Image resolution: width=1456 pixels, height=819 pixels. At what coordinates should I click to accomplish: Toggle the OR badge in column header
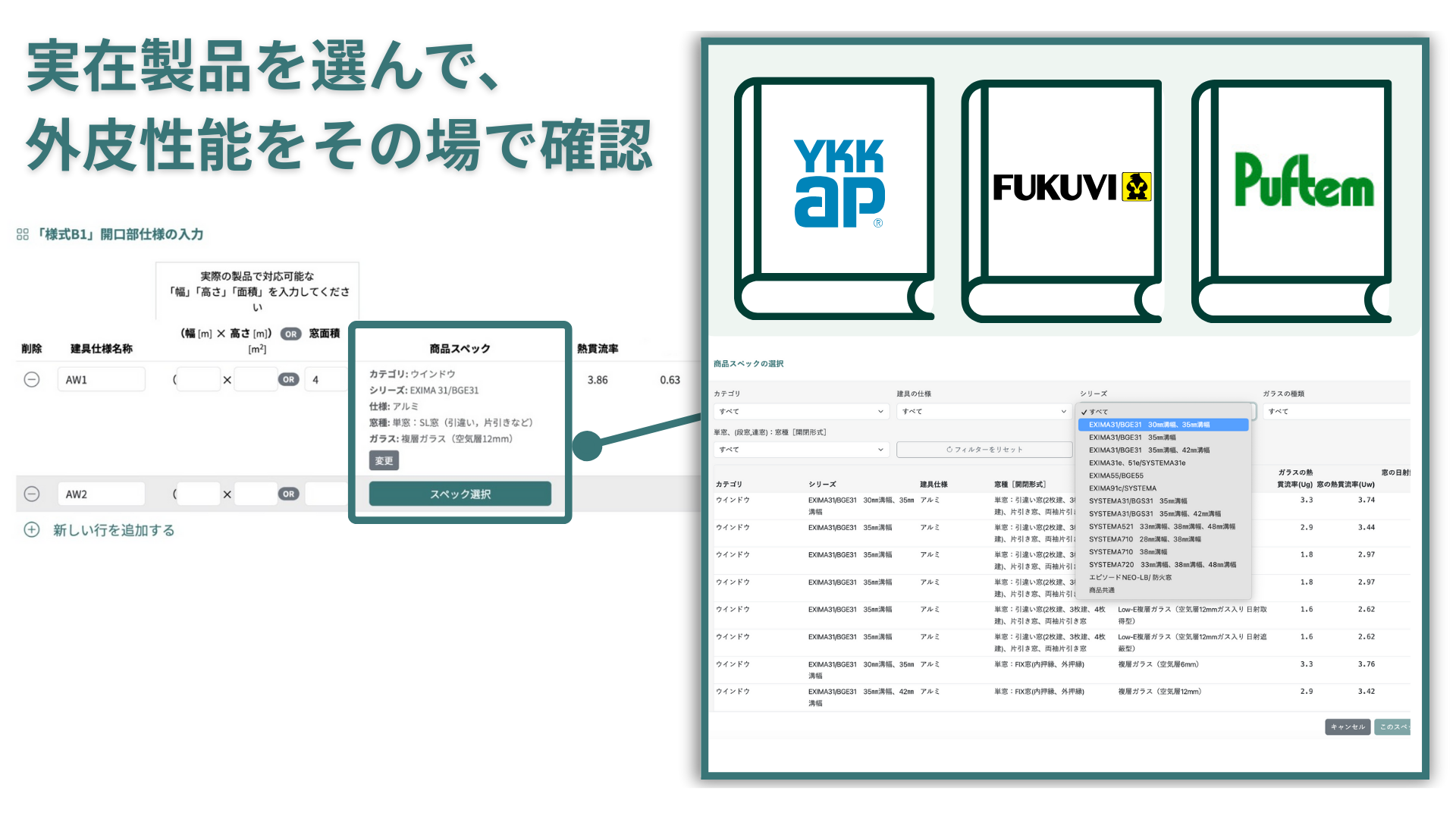point(290,334)
